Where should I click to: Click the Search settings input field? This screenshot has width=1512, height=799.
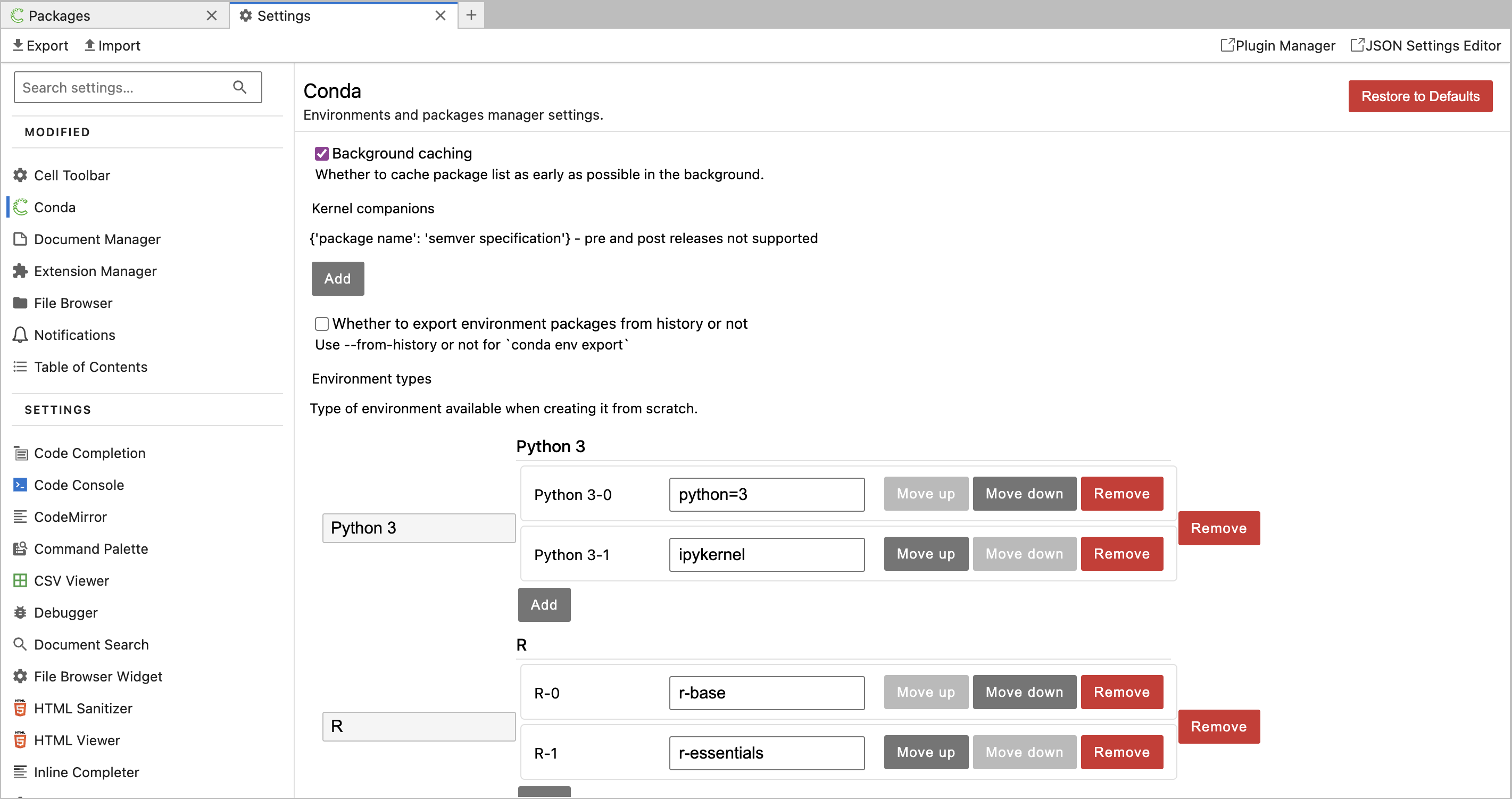pyautogui.click(x=137, y=87)
